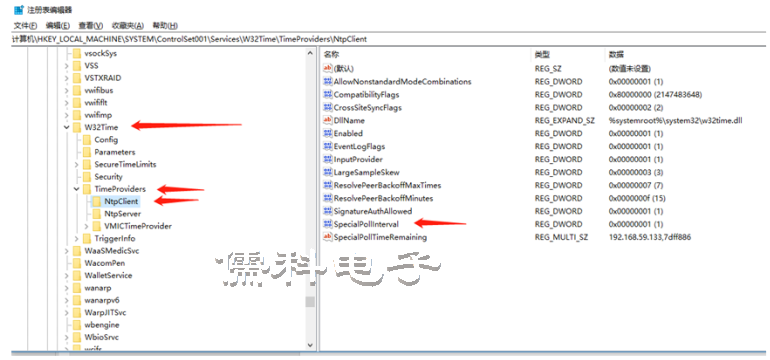
Task: Click the registry path address bar
Action: (388, 39)
